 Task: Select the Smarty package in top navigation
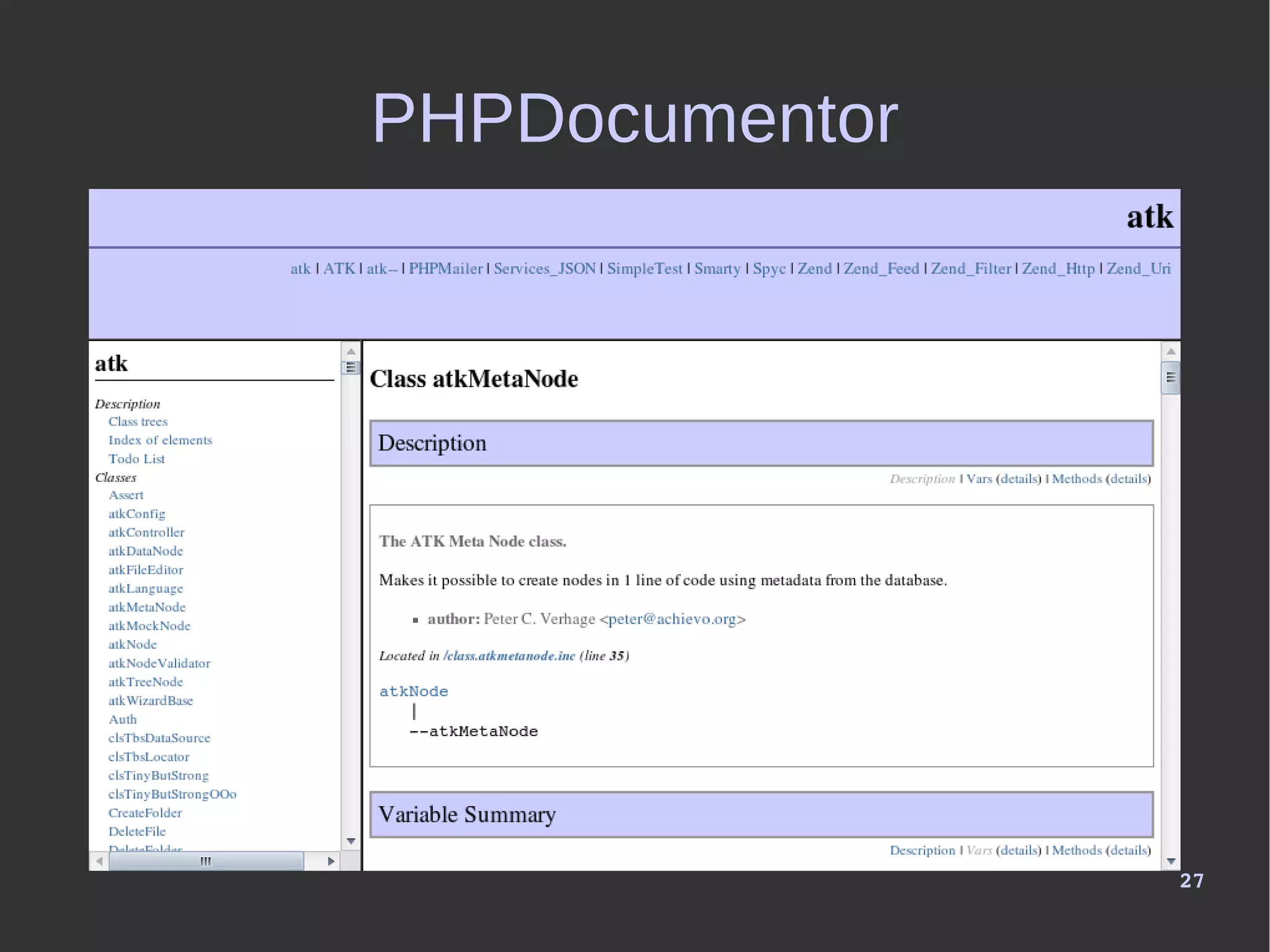click(x=717, y=269)
